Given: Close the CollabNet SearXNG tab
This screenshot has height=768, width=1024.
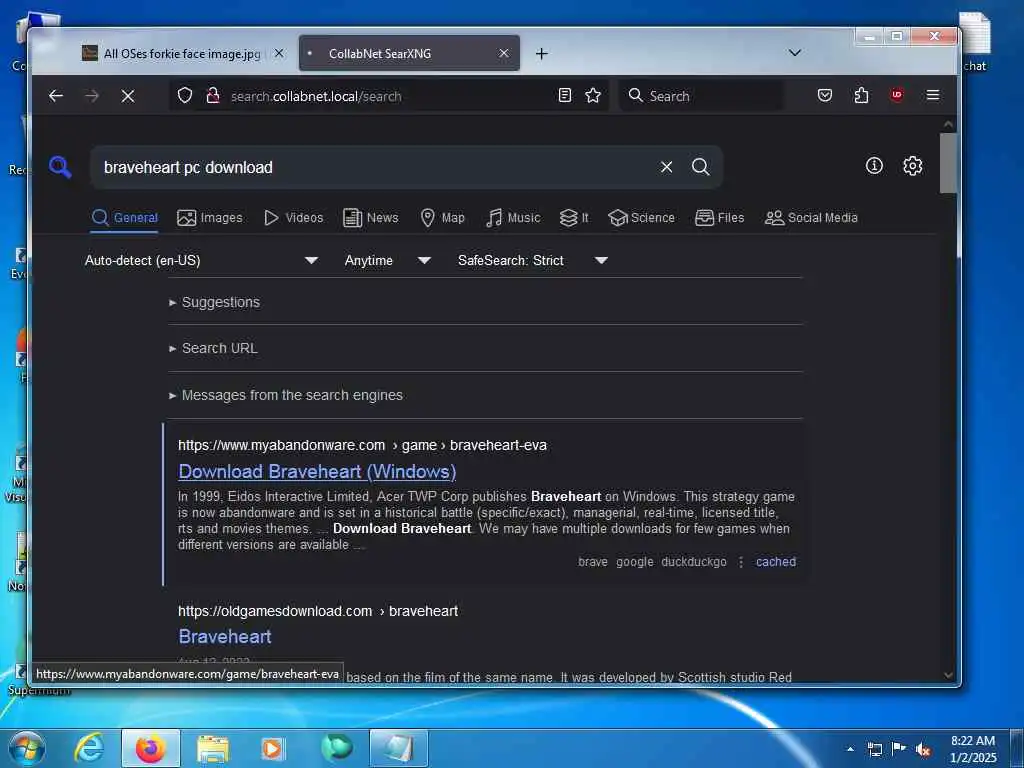Looking at the screenshot, I should (x=504, y=54).
